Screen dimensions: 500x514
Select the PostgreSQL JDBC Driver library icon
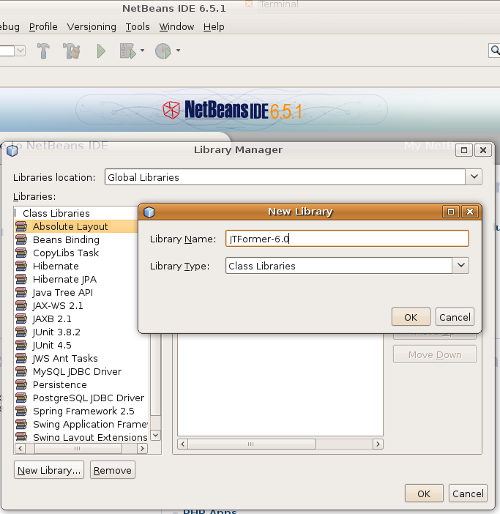pos(21,398)
